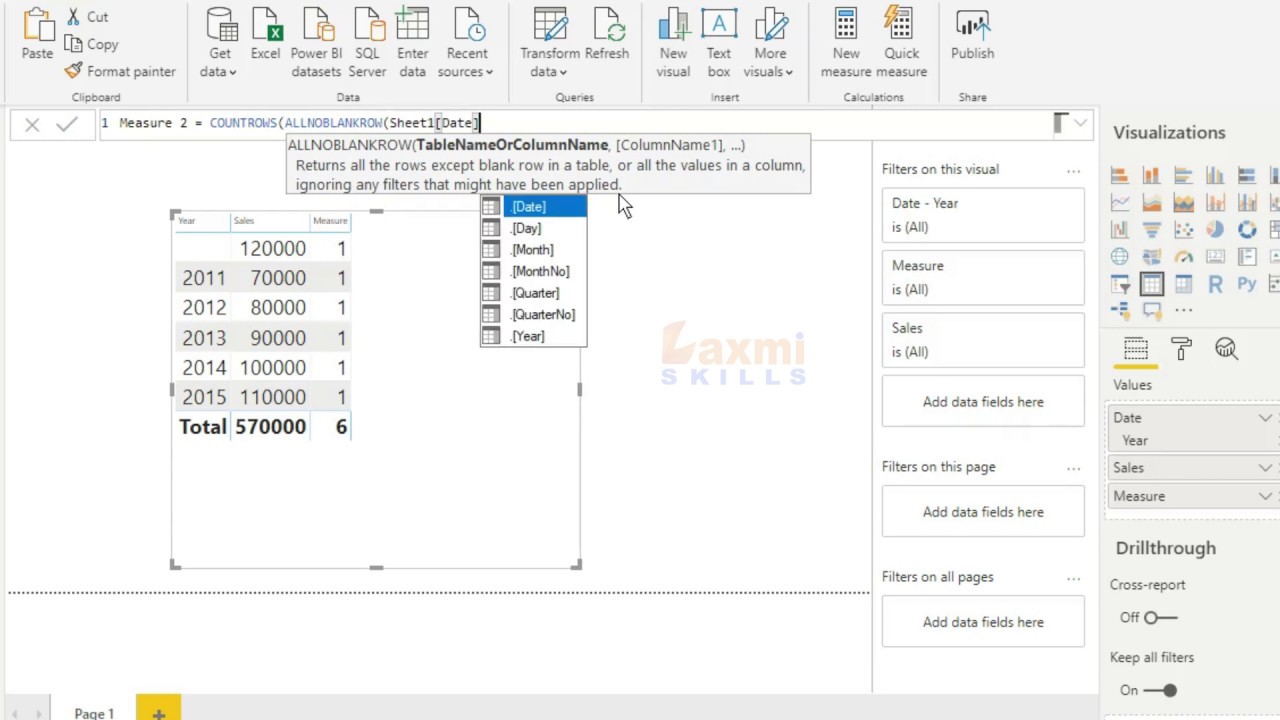
Task: Toggle Keep all filters switch
Action: [1160, 690]
